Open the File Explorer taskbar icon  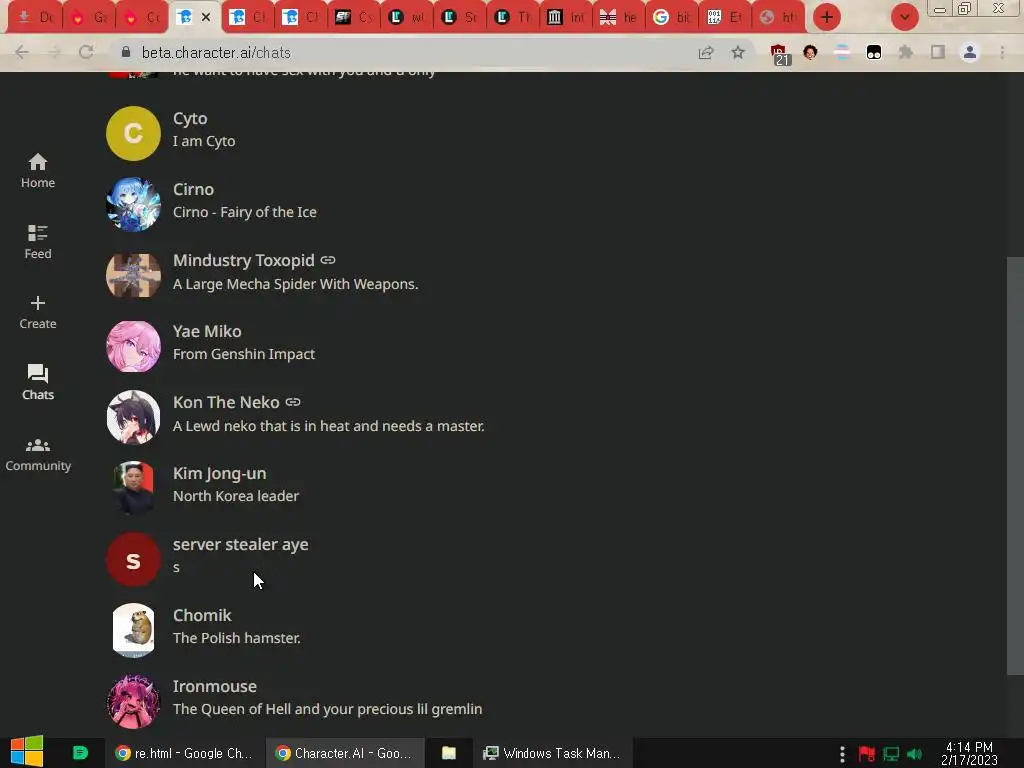(449, 753)
